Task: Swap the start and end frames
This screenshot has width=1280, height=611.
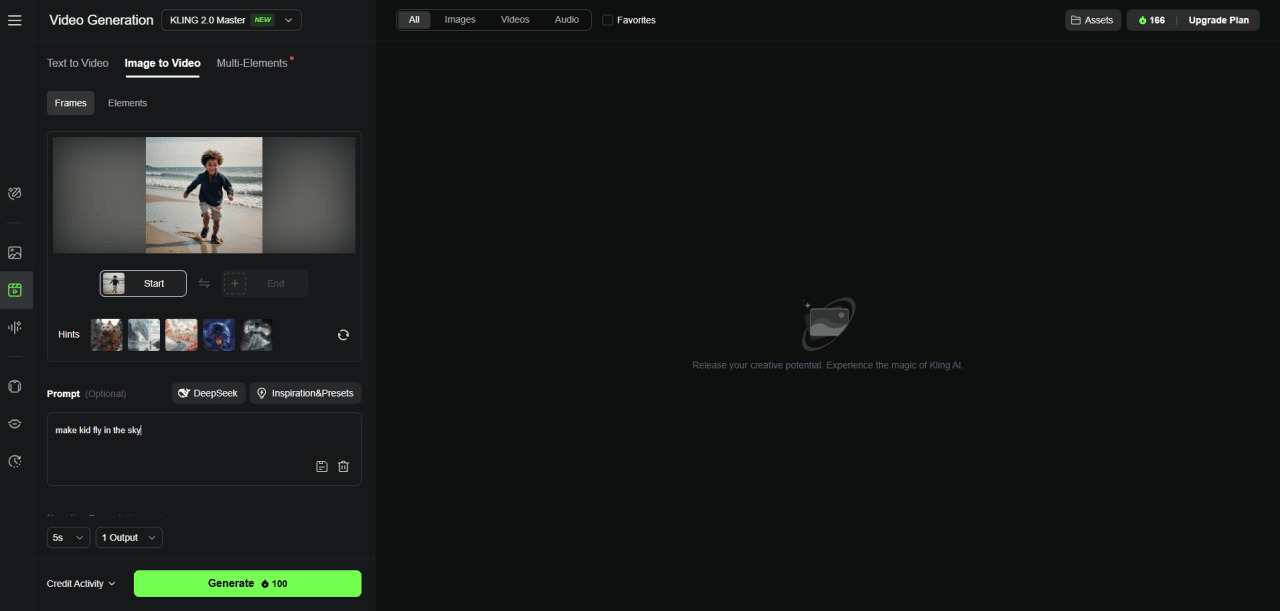Action: point(204,284)
